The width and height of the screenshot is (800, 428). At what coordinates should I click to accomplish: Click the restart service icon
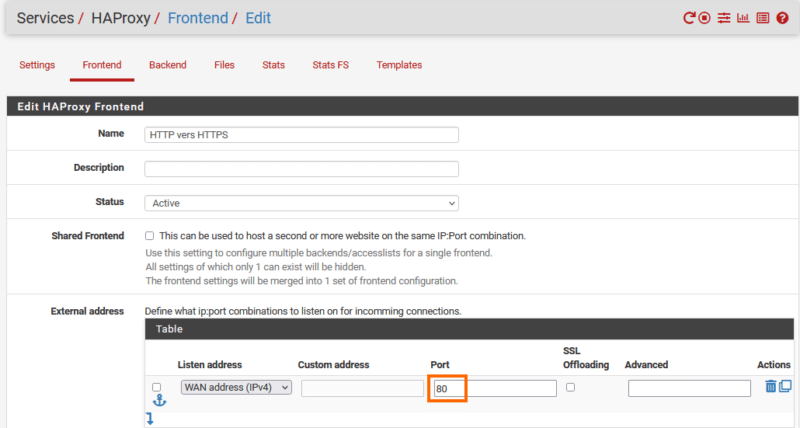(x=689, y=18)
